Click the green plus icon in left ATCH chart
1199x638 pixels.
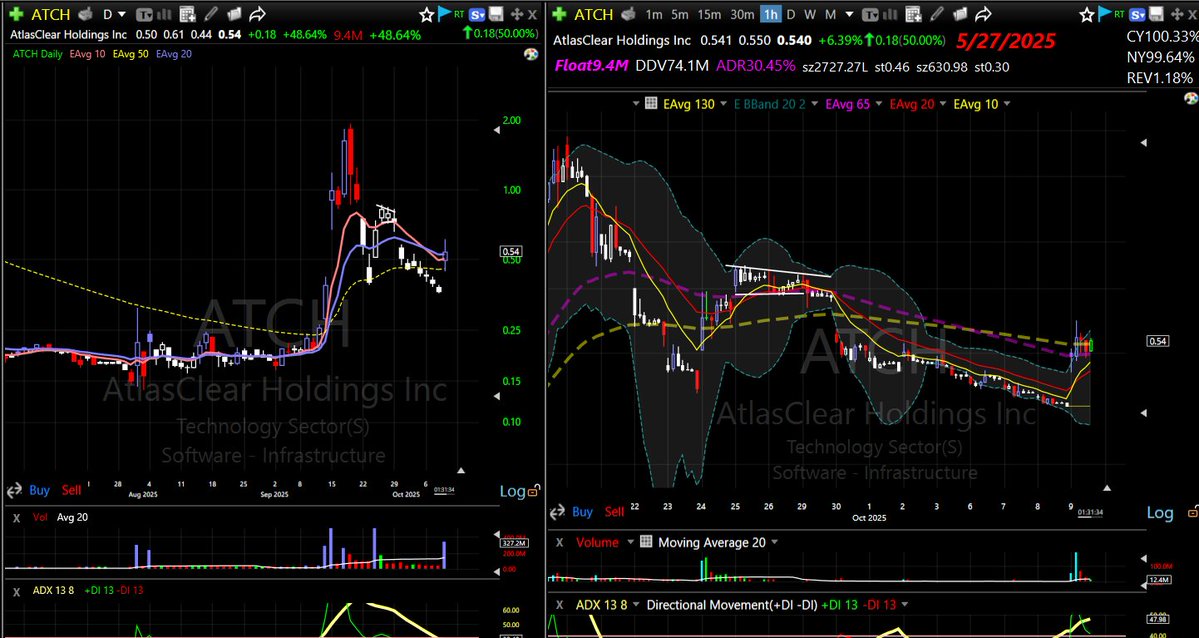[16, 14]
